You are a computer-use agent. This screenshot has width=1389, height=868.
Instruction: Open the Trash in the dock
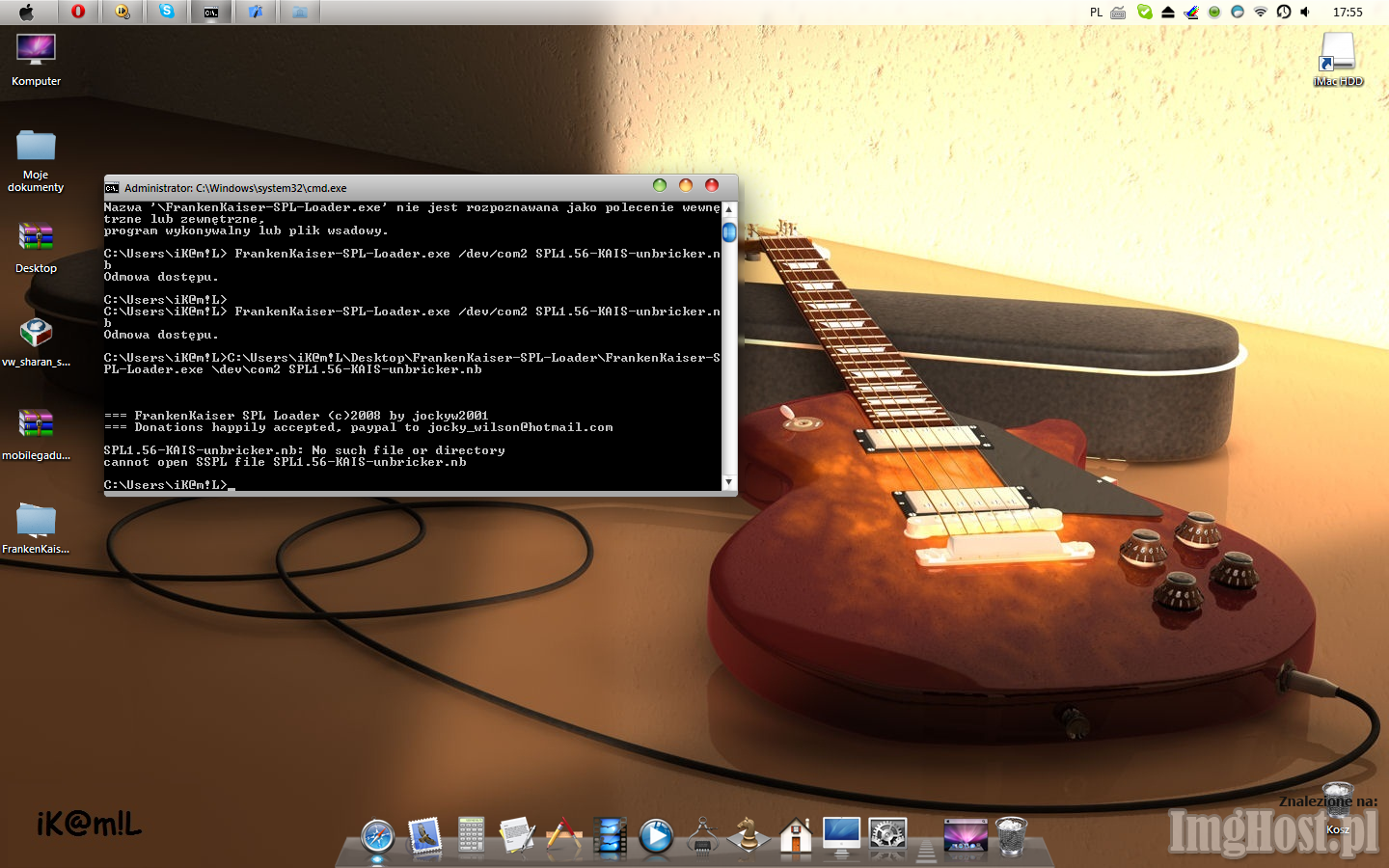pyautogui.click(x=1012, y=835)
